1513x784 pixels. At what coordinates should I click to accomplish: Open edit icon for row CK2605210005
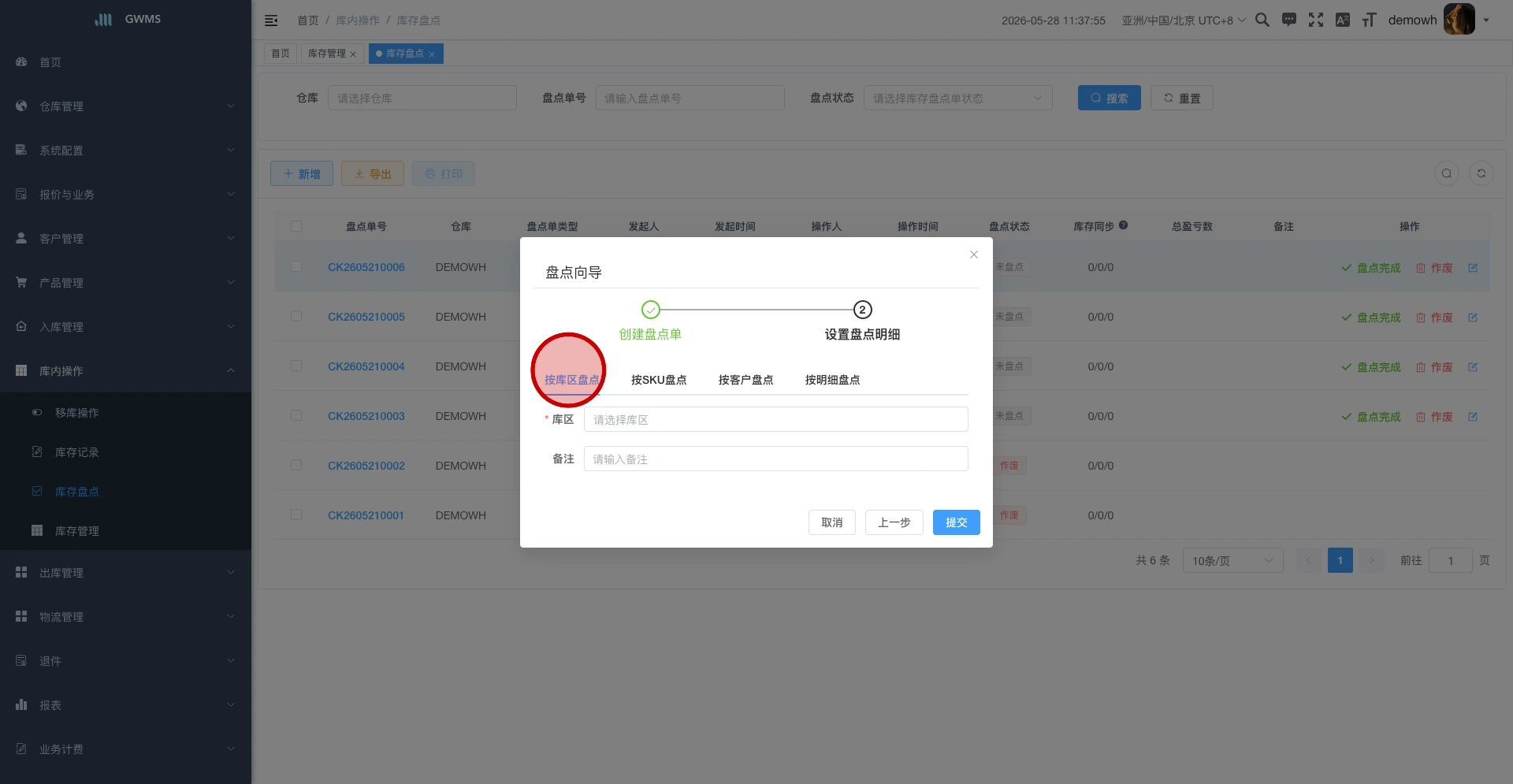[1473, 318]
